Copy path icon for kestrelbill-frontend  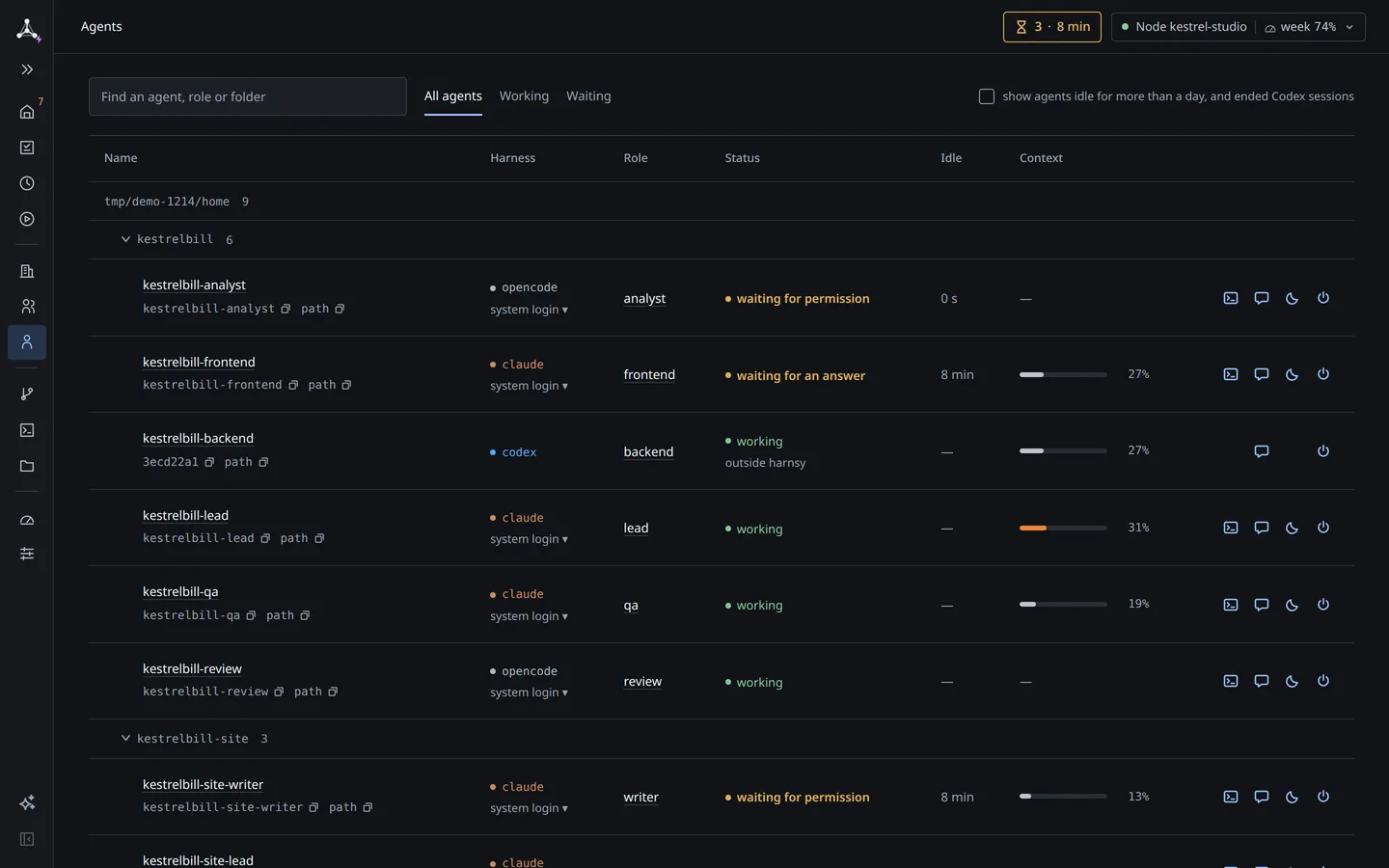coord(346,385)
